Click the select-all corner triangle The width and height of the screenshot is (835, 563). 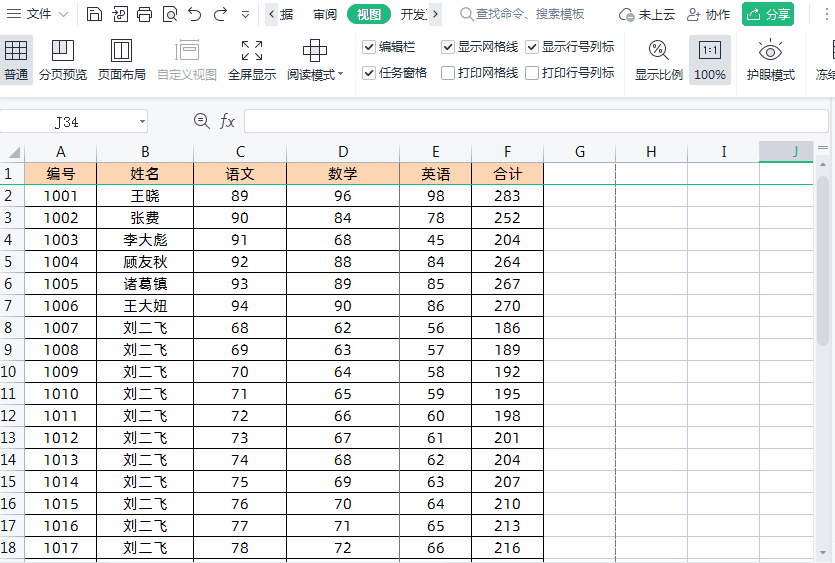click(12, 152)
